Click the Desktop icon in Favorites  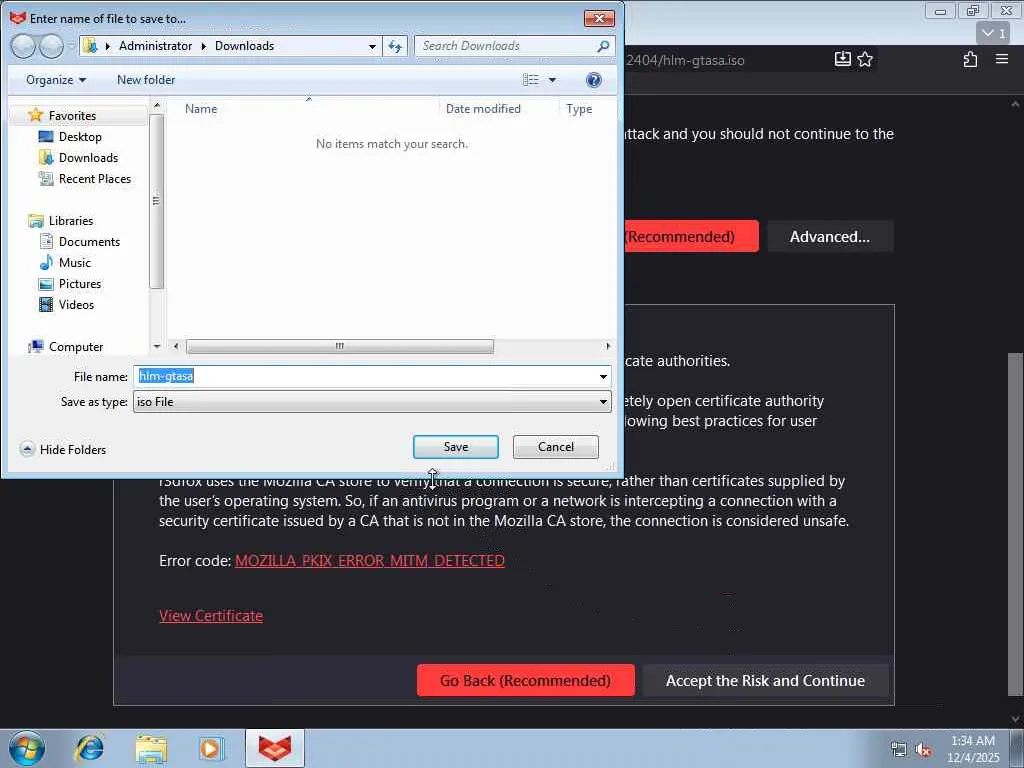coord(46,136)
